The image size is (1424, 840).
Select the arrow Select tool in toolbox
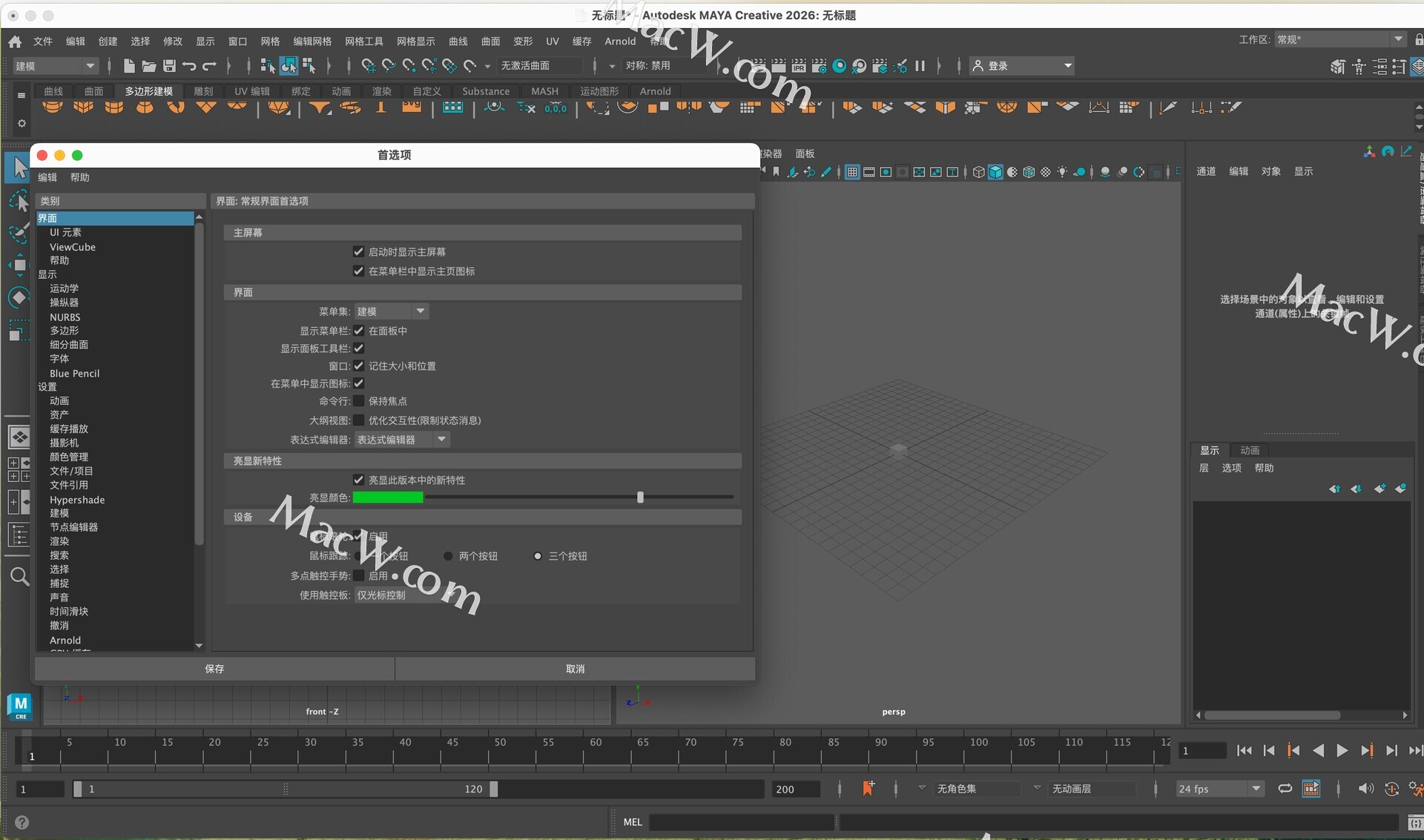coord(19,168)
